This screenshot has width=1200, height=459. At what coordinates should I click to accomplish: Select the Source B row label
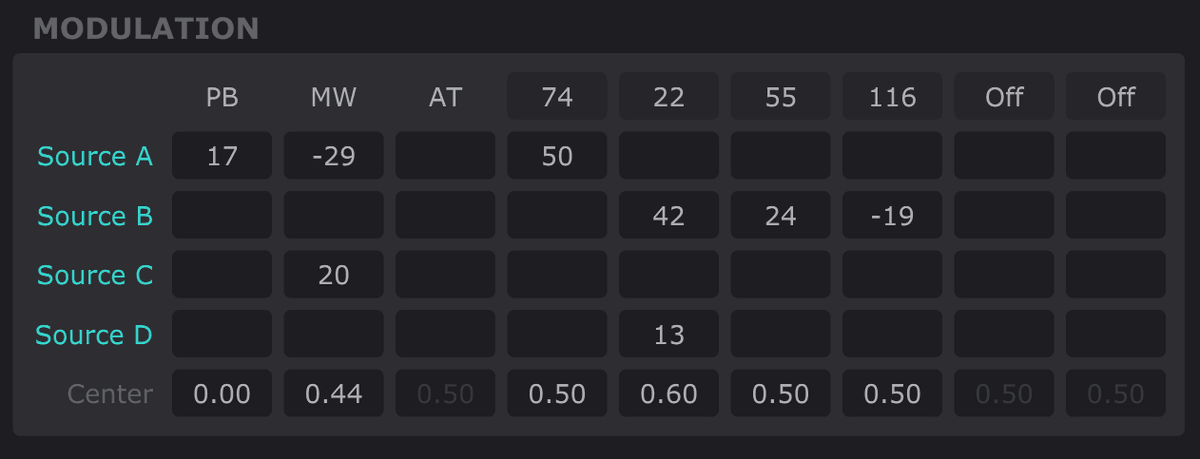coord(96,216)
